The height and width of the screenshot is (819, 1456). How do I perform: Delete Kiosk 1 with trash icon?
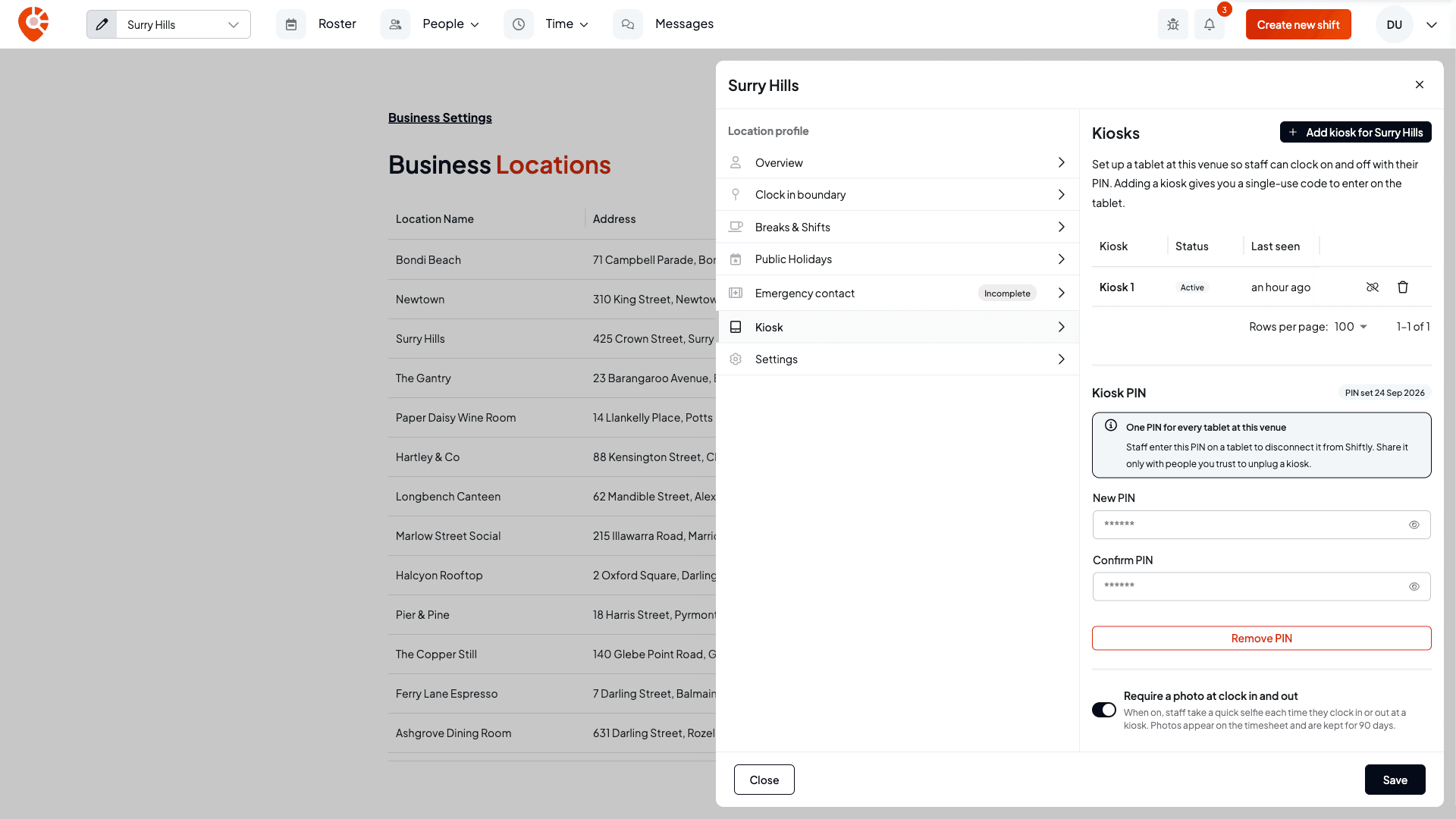point(1403,287)
